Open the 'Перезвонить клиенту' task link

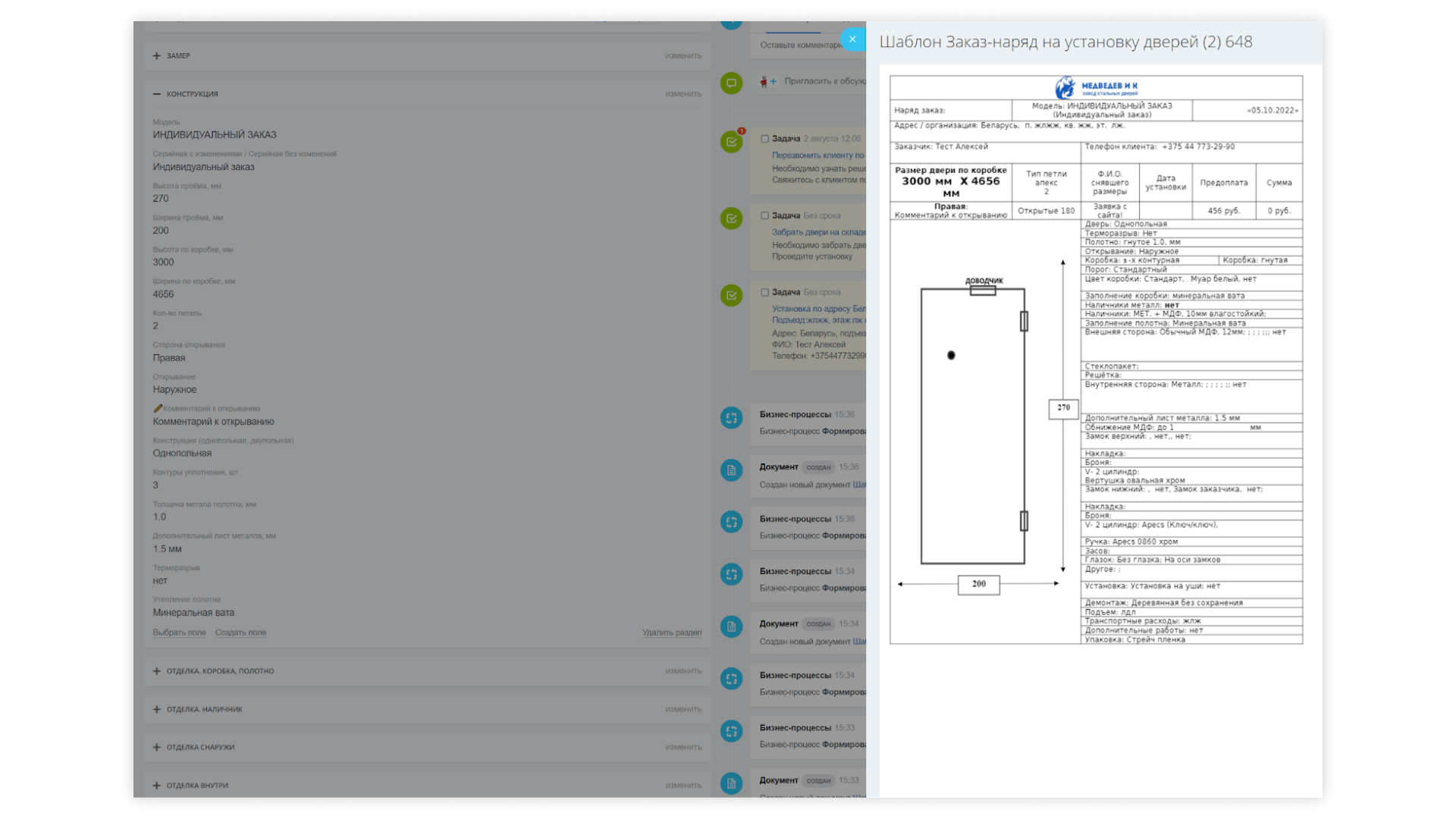(x=817, y=155)
